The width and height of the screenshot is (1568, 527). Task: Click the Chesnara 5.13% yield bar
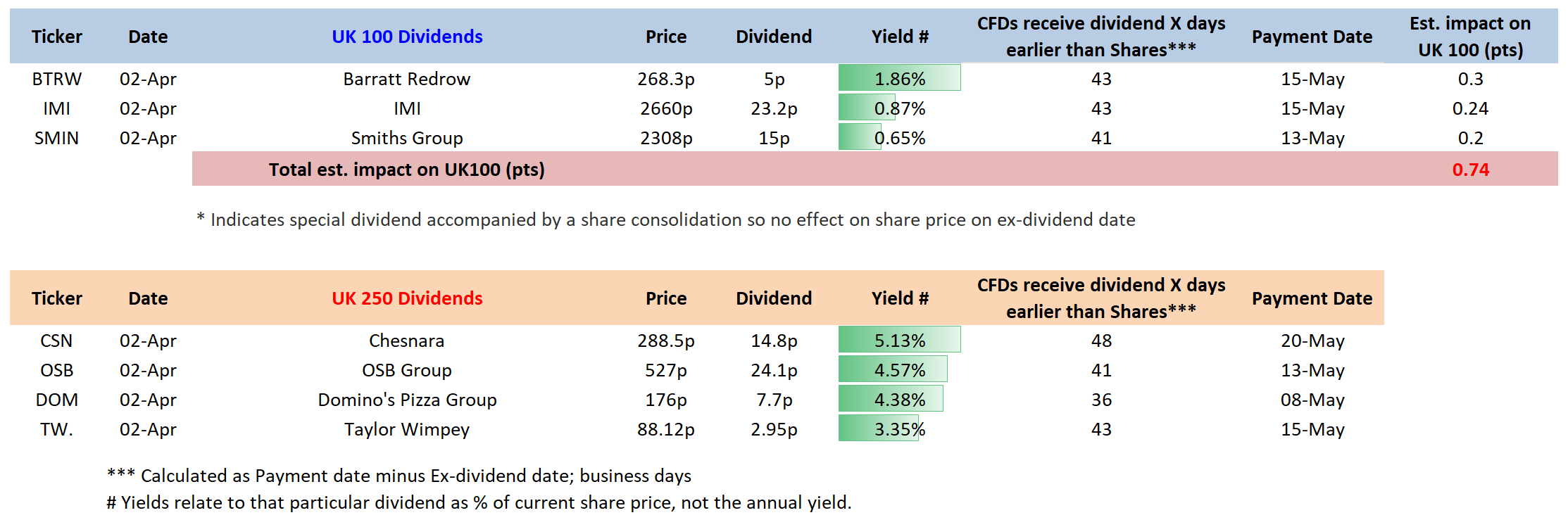899,340
